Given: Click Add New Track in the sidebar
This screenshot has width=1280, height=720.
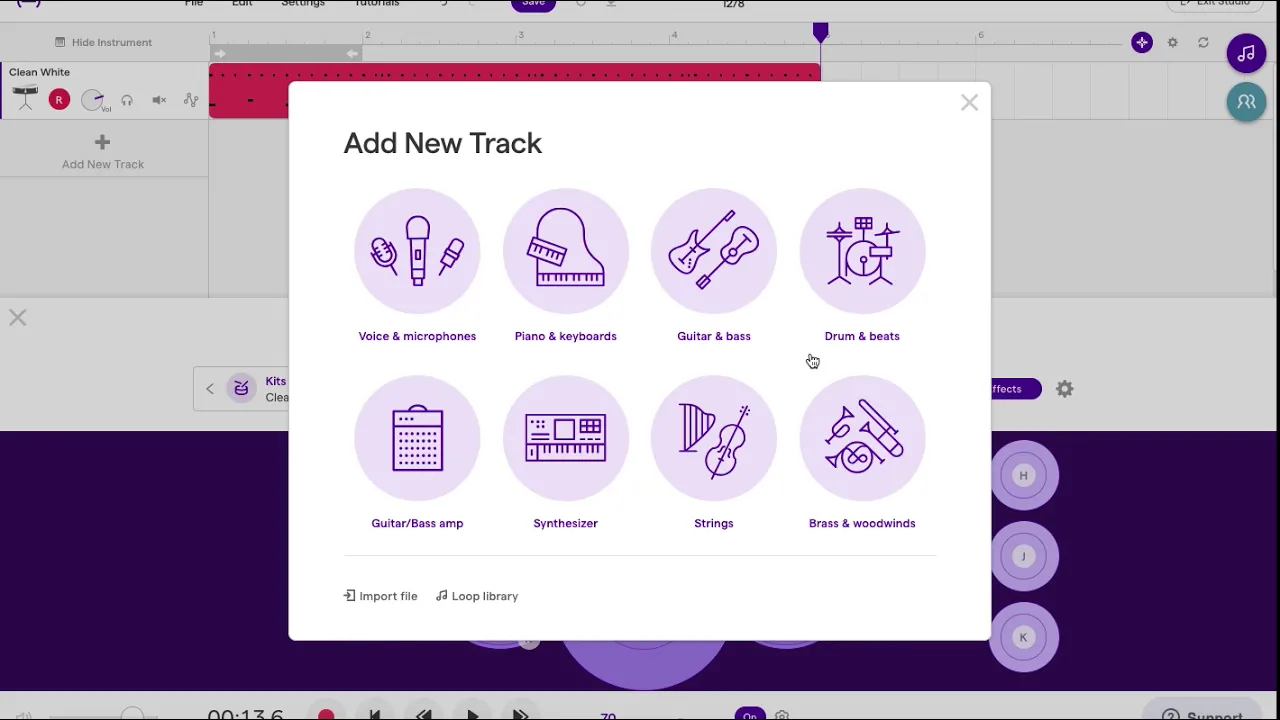Looking at the screenshot, I should coord(102,152).
